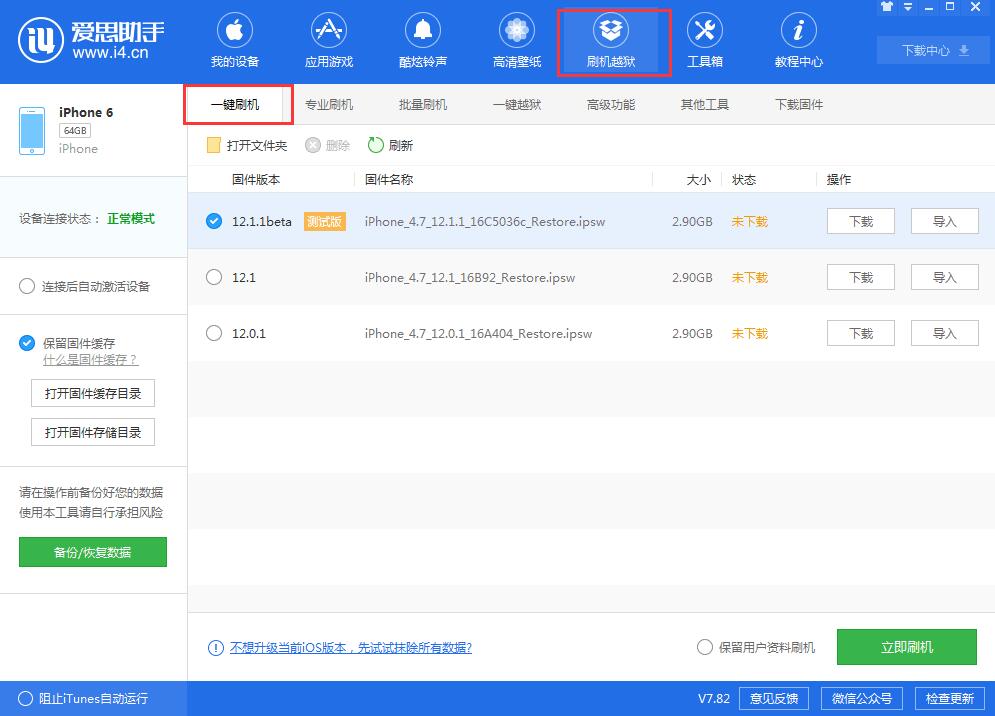Select the 12.1 firmware radio button

[213, 277]
